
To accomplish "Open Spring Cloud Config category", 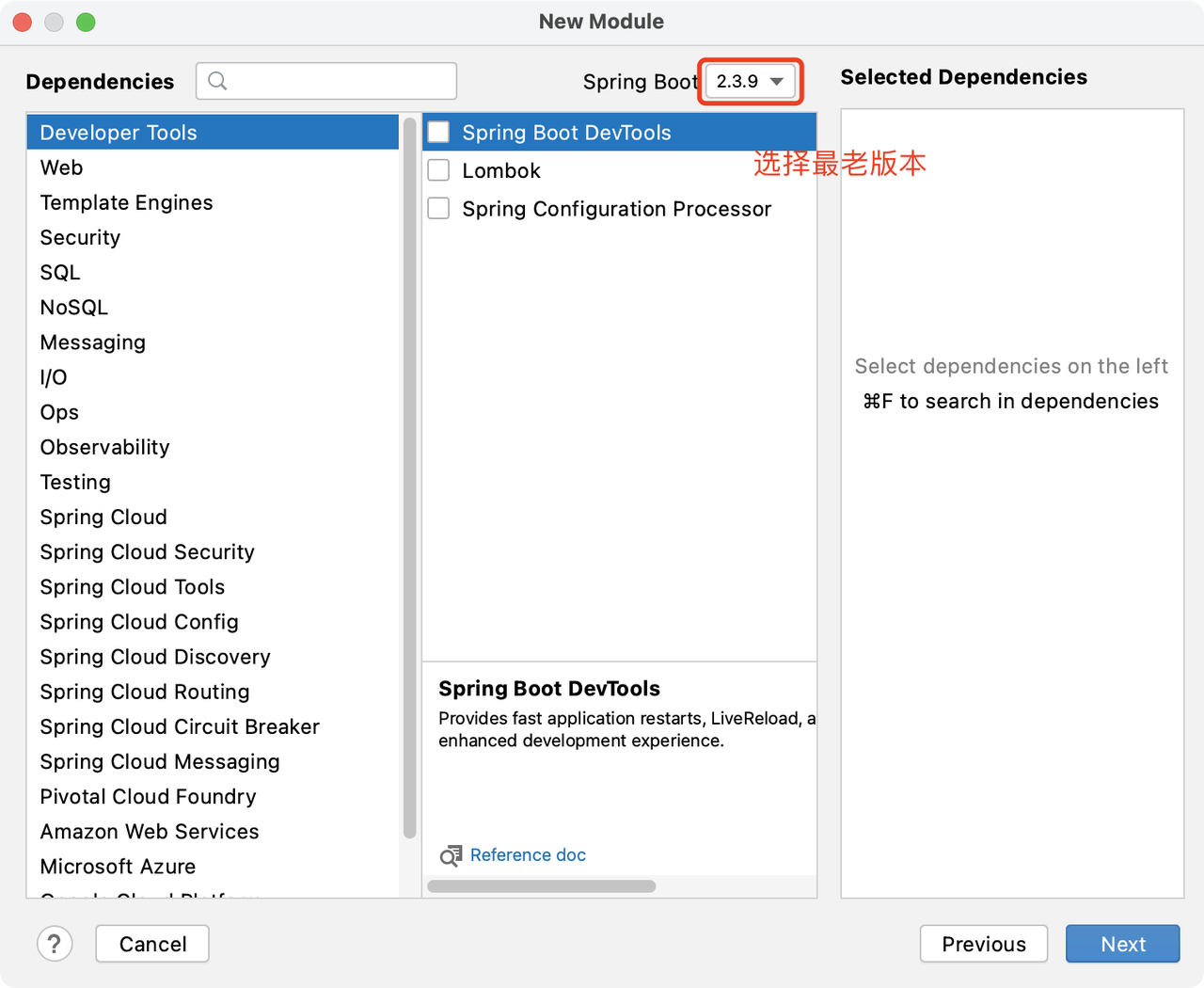I will pyautogui.click(x=213, y=621).
